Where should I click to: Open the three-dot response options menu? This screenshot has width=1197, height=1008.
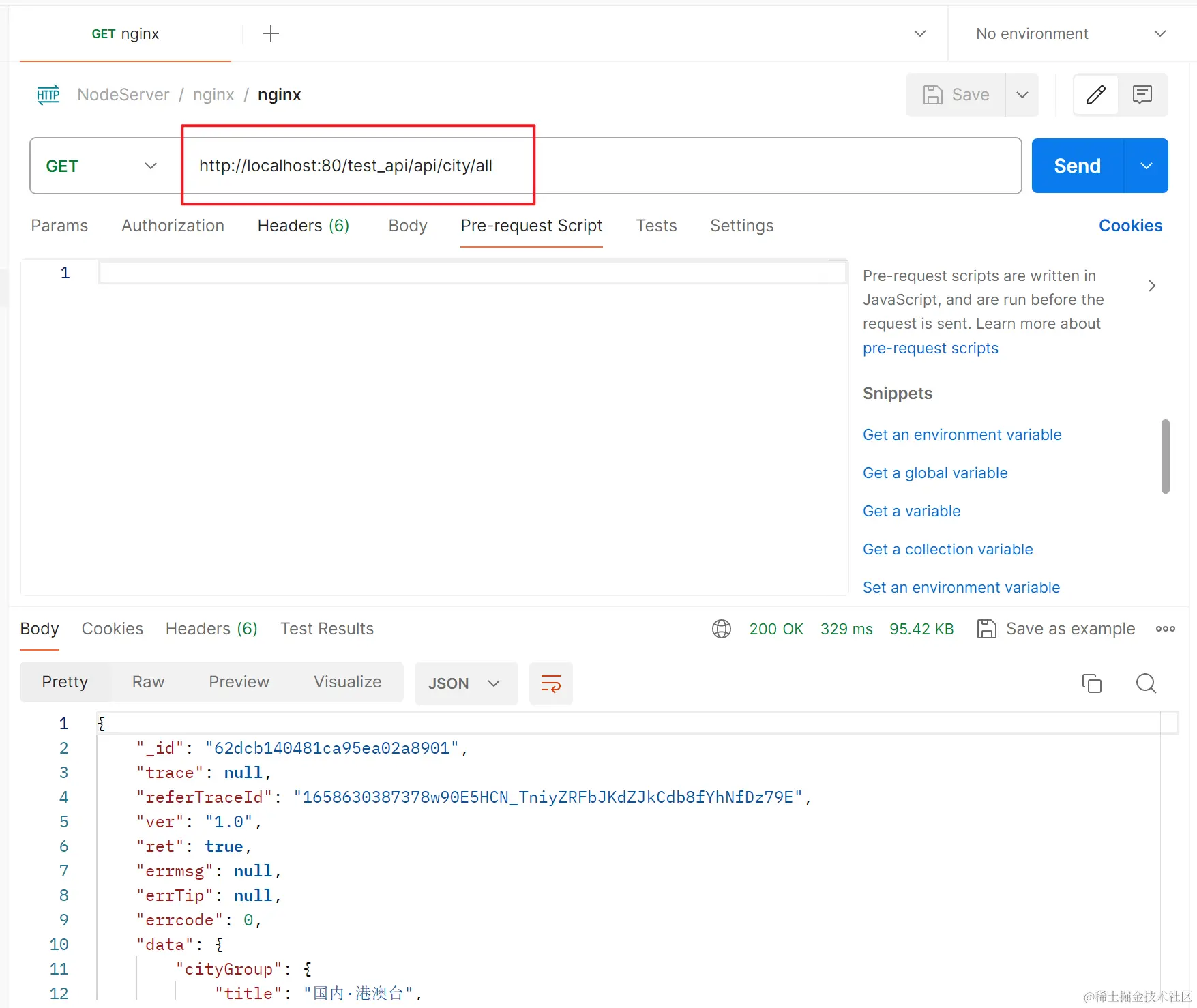[x=1165, y=629]
